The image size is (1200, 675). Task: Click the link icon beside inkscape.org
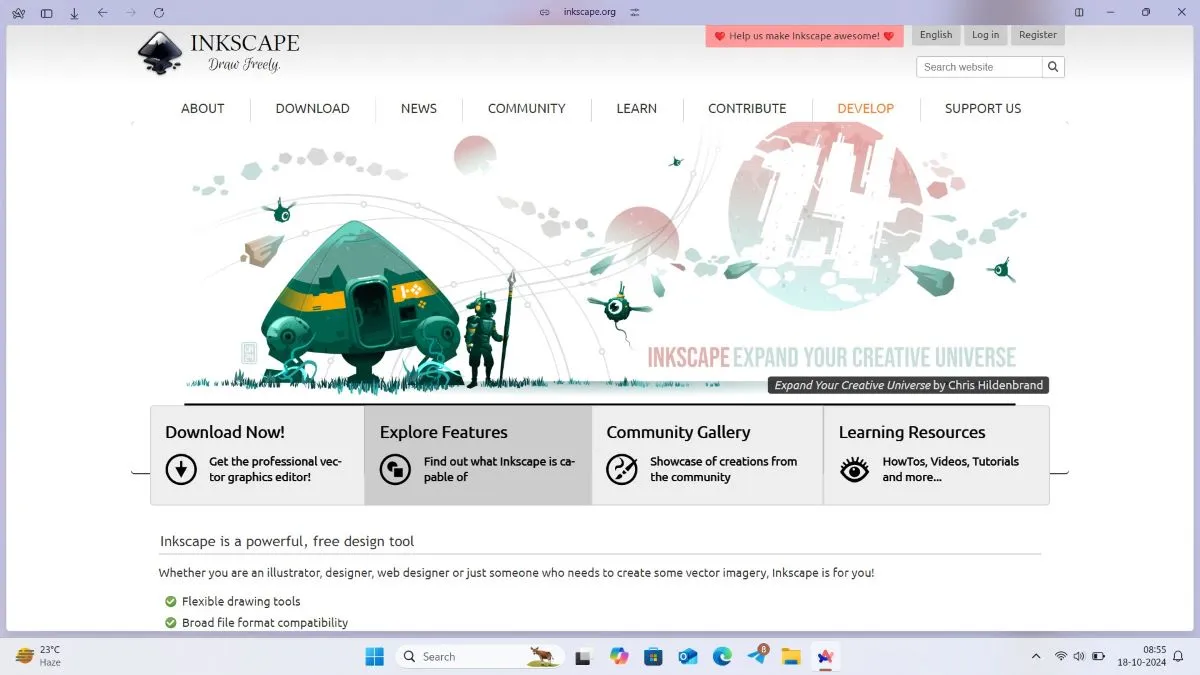coord(545,12)
